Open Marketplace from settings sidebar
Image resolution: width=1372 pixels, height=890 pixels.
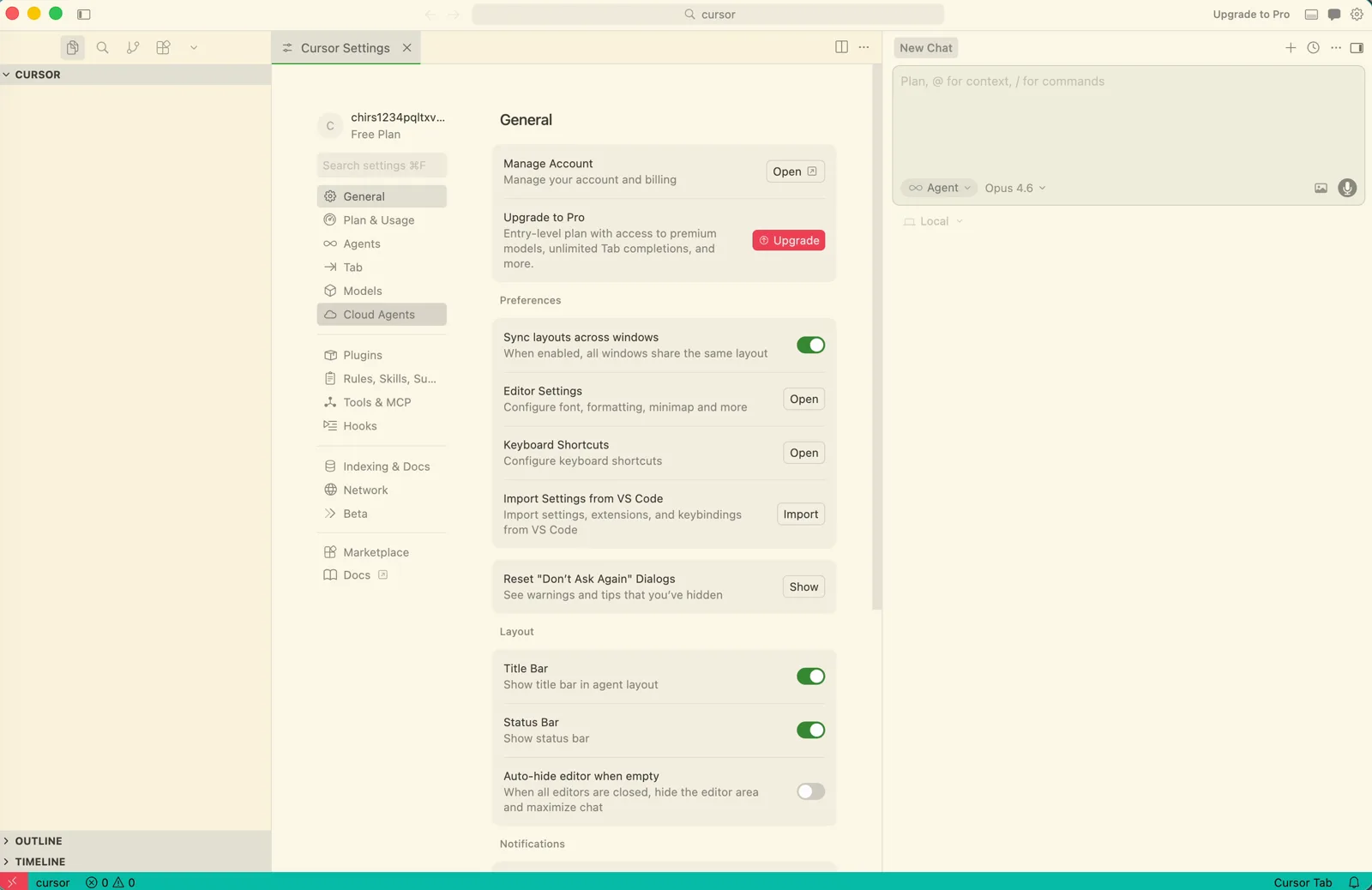coord(382,552)
